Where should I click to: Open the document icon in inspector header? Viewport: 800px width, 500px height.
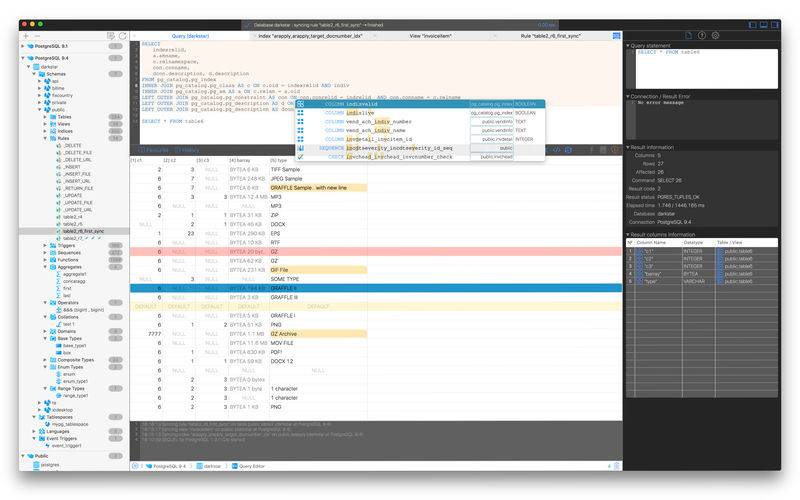(689, 35)
